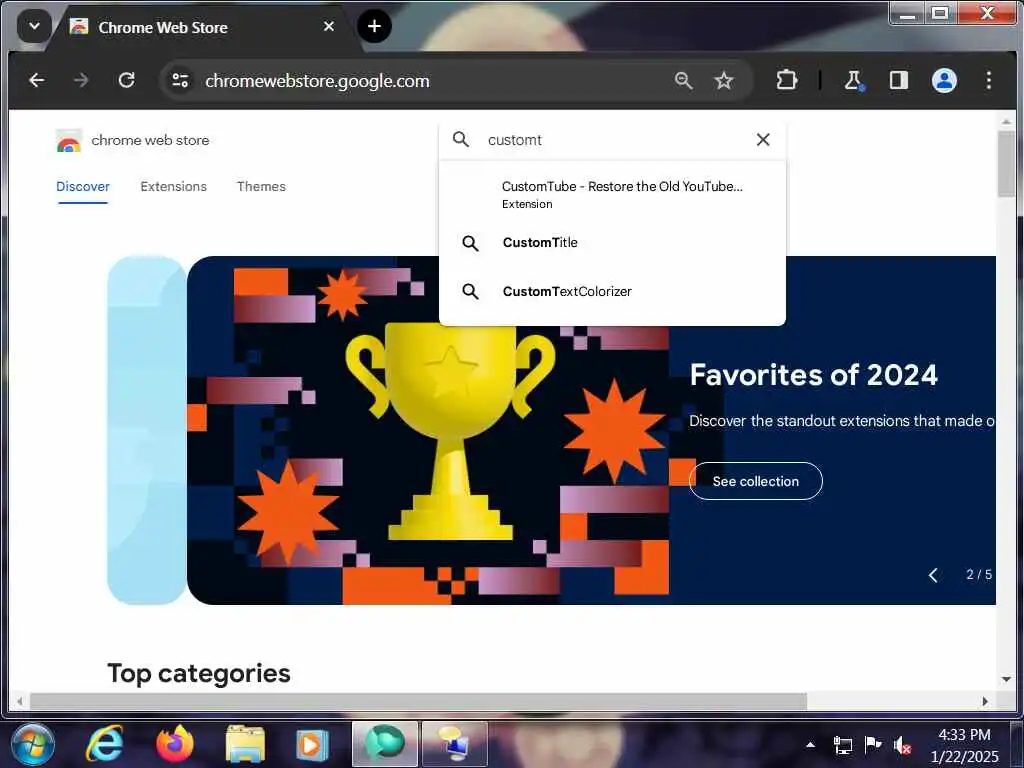View site information icon in address bar
This screenshot has height=768, width=1024.
tap(180, 80)
